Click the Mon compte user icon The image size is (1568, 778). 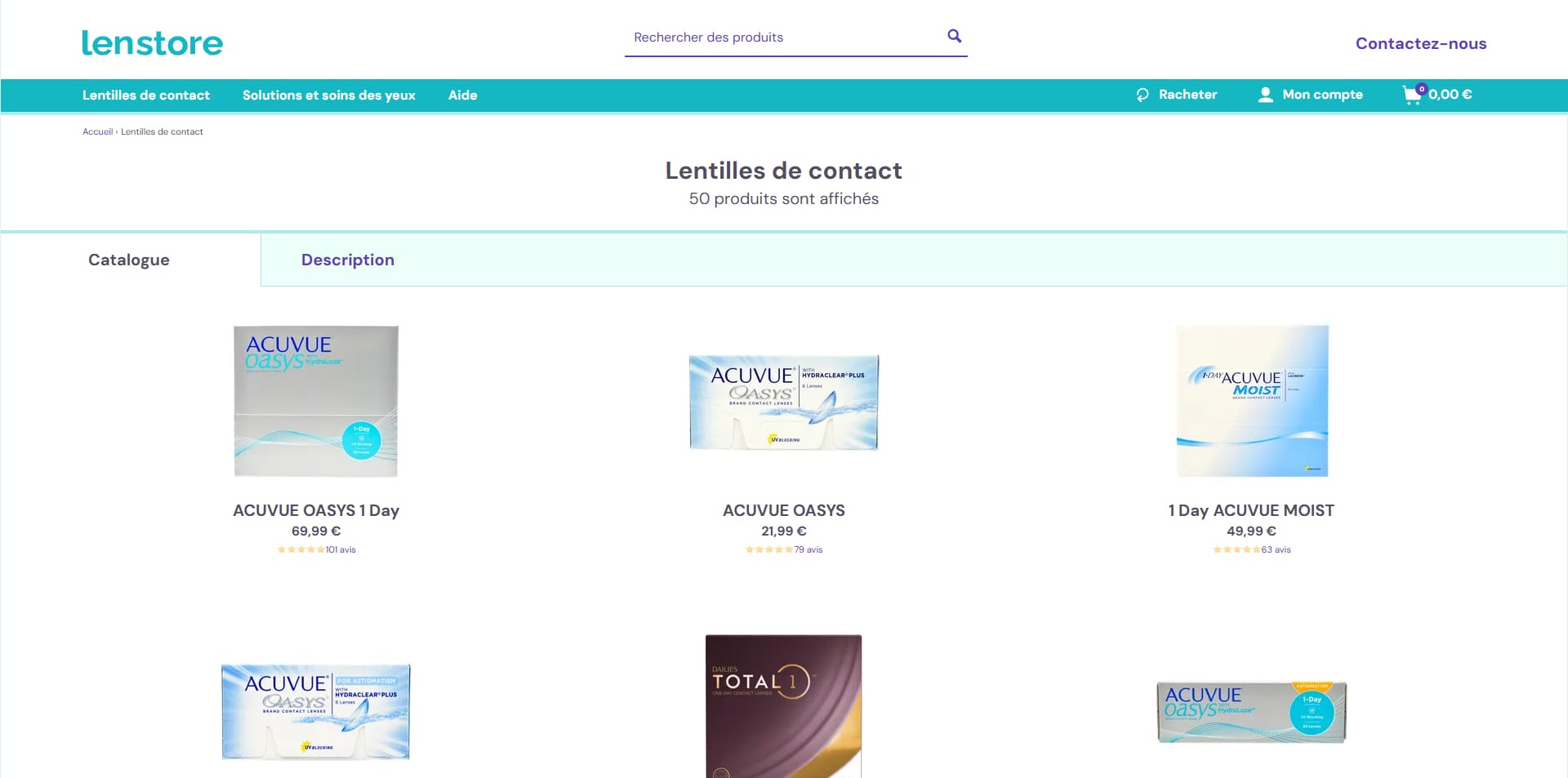coord(1265,95)
